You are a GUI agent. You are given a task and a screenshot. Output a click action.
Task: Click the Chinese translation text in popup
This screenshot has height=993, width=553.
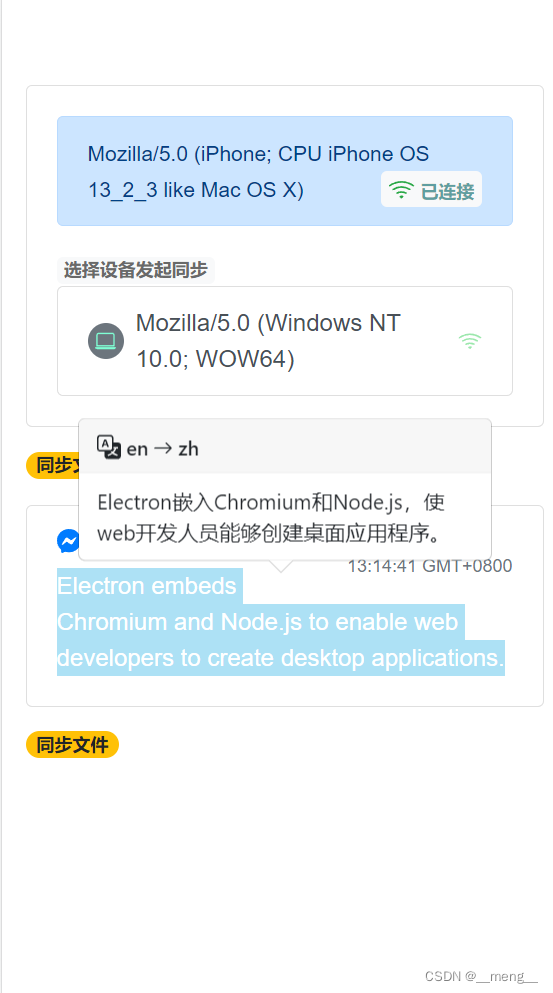271,518
